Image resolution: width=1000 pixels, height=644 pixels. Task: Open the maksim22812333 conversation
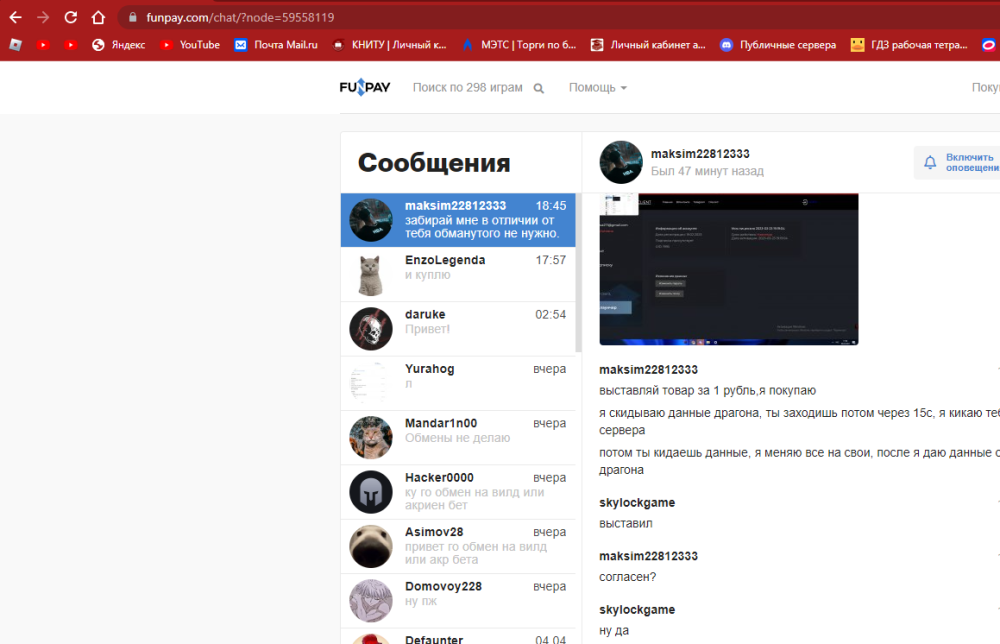[x=458, y=220]
